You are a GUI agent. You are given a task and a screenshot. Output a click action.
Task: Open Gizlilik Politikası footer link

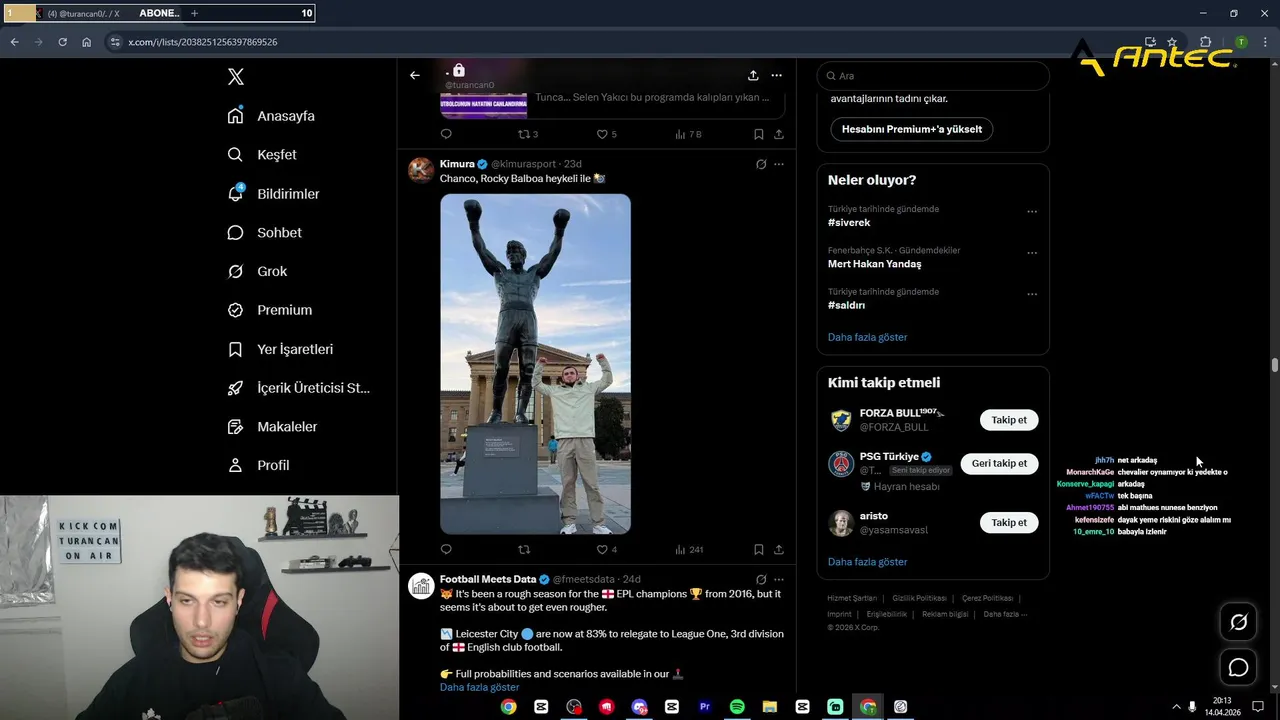click(x=919, y=598)
